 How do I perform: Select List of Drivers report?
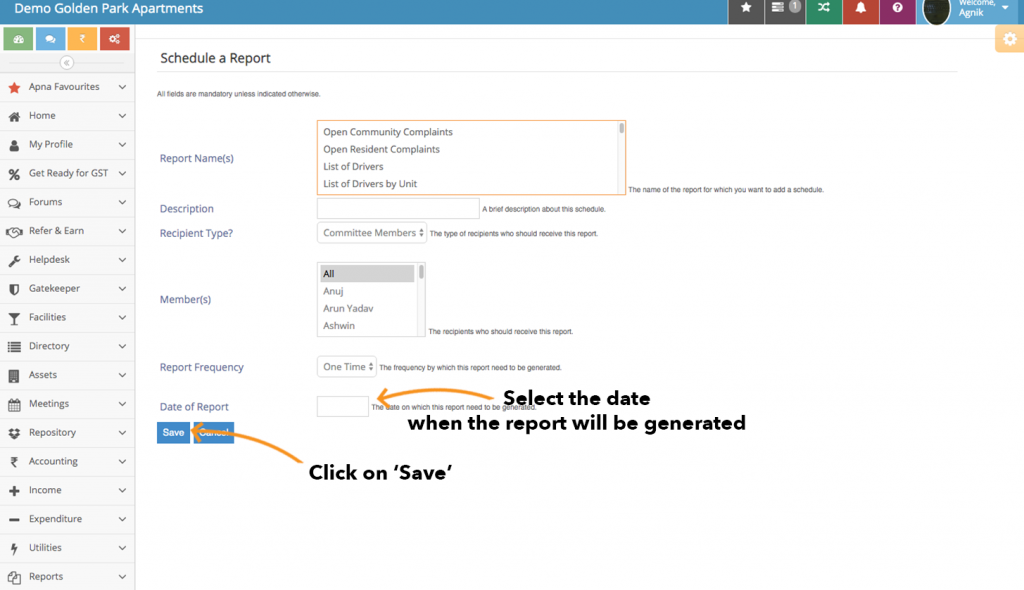point(353,167)
